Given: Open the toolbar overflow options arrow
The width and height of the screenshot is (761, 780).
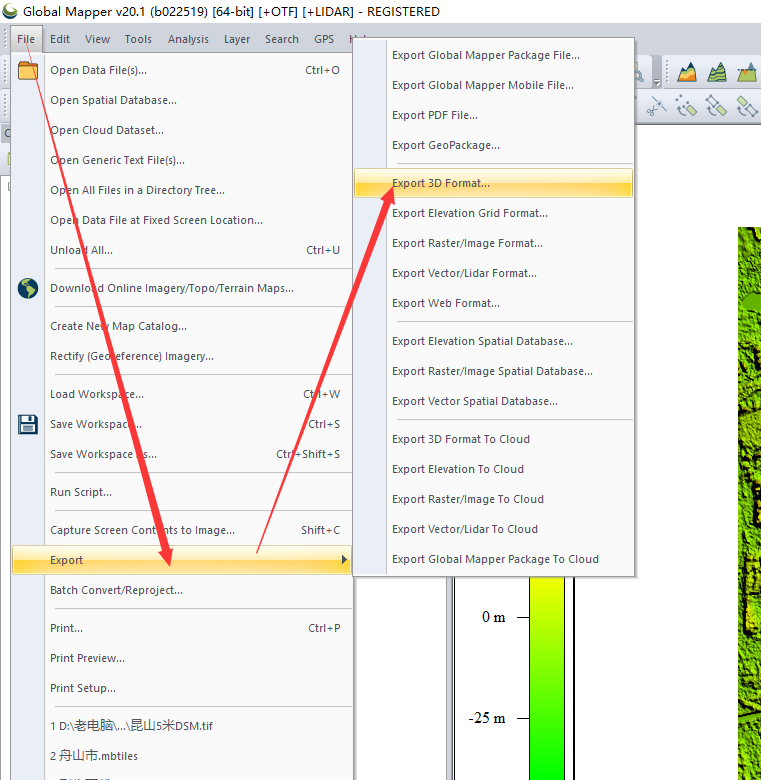Looking at the screenshot, I should [x=657, y=83].
